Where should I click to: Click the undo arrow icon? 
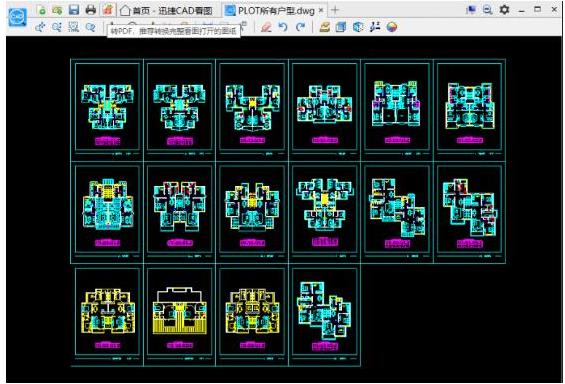tap(283, 27)
